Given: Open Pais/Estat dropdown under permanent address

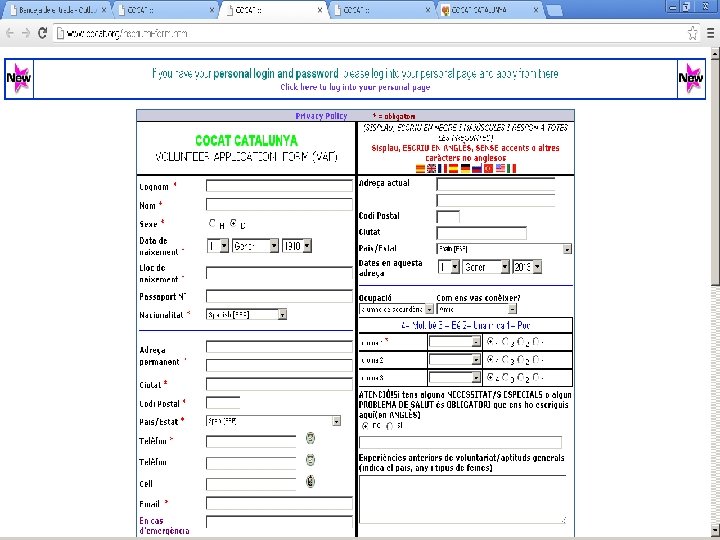Looking at the screenshot, I should click(x=274, y=421).
